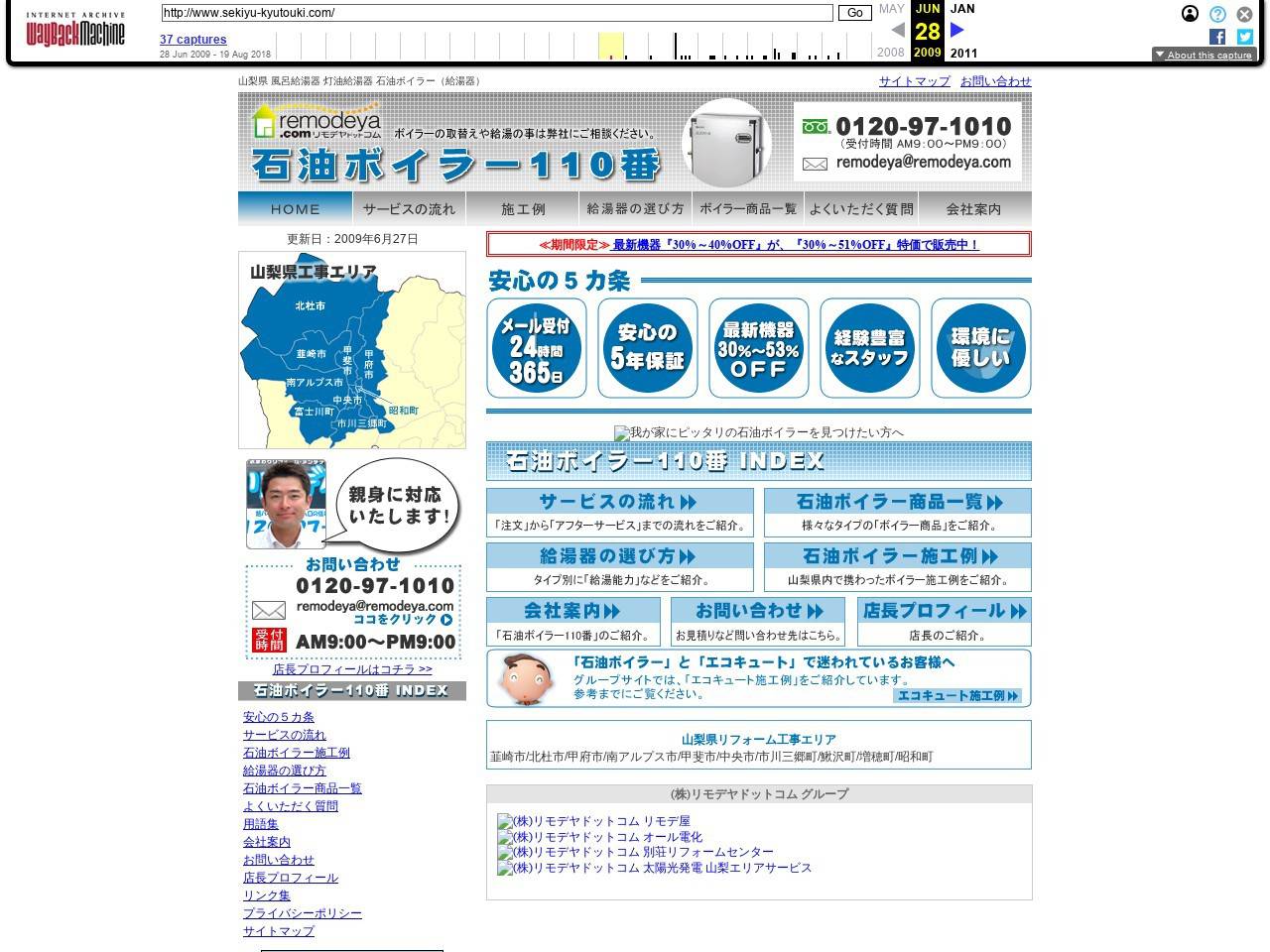Image resolution: width=1270 pixels, height=952 pixels.
Task: Open Wayback Machine help via question mark icon
Action: pos(1216,13)
